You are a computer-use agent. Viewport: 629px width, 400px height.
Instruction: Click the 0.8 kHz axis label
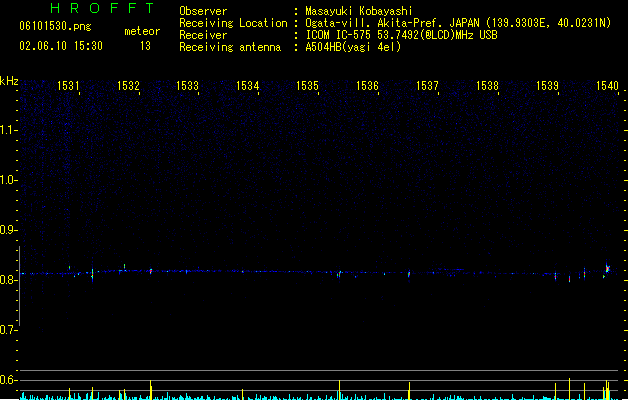[8, 280]
